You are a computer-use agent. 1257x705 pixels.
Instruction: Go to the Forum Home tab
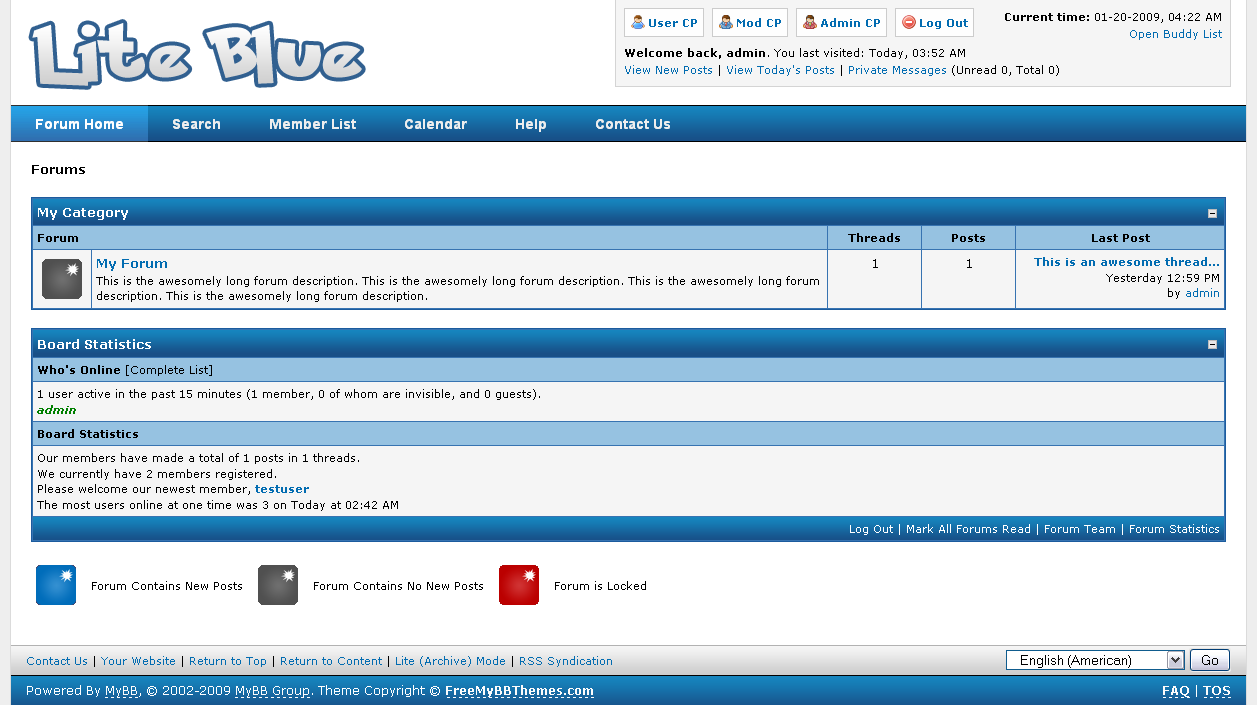[x=79, y=124]
